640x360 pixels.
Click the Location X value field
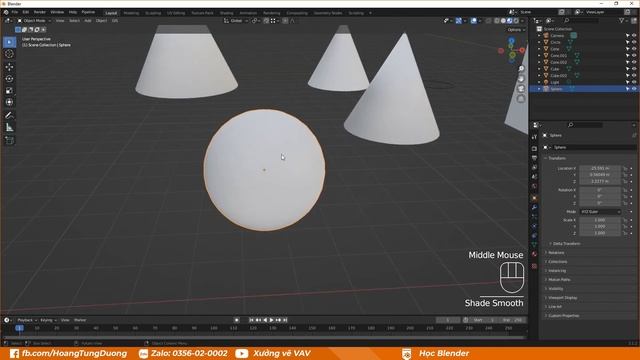(x=600, y=168)
